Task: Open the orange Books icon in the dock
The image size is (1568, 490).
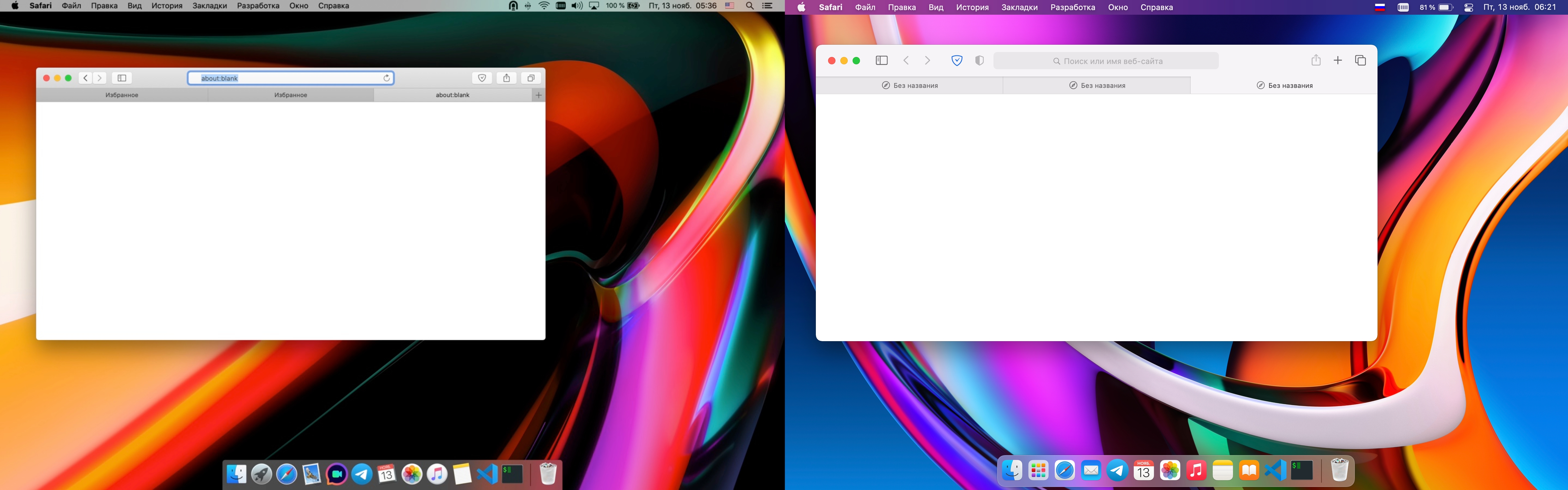Action: (x=1249, y=470)
